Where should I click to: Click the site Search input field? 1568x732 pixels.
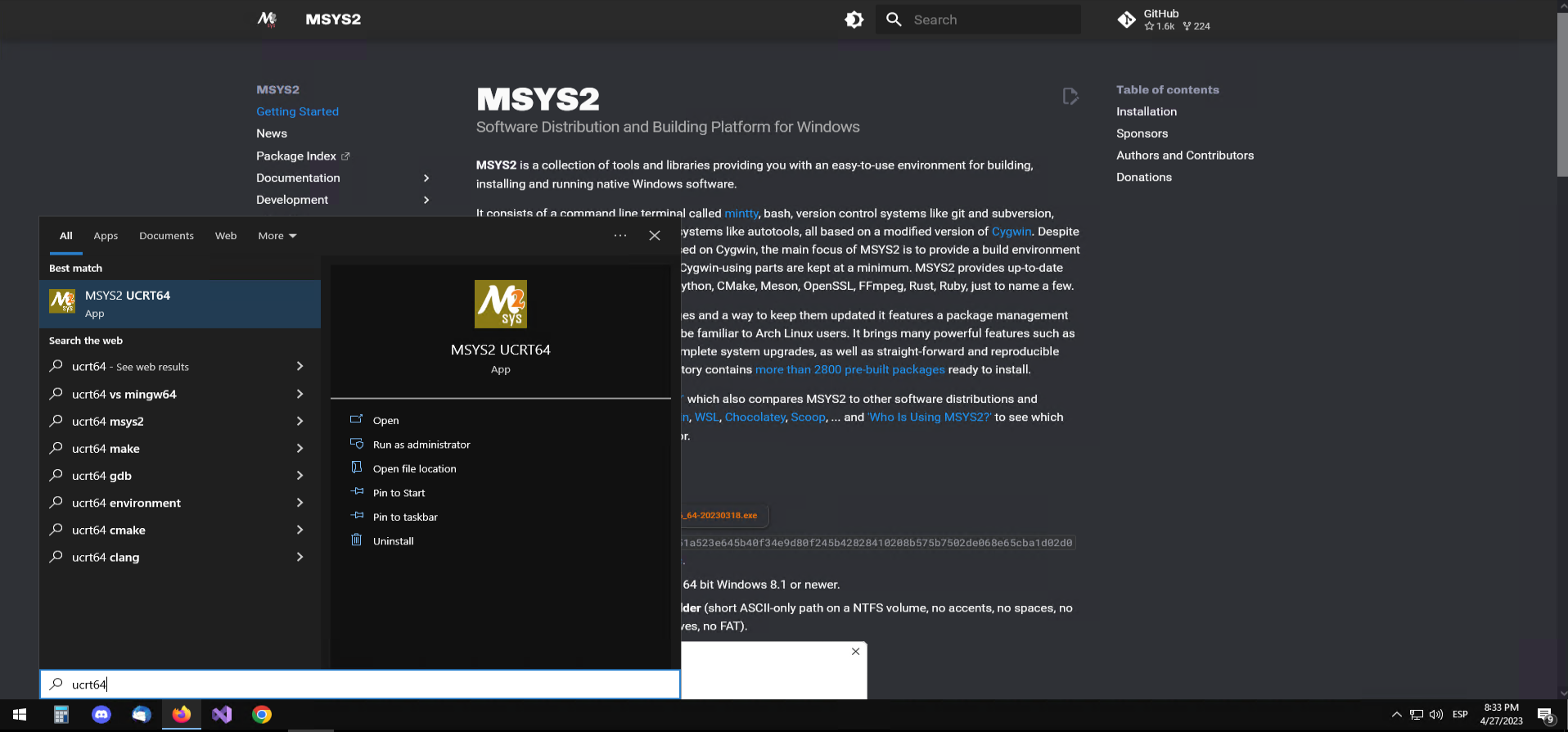(979, 20)
